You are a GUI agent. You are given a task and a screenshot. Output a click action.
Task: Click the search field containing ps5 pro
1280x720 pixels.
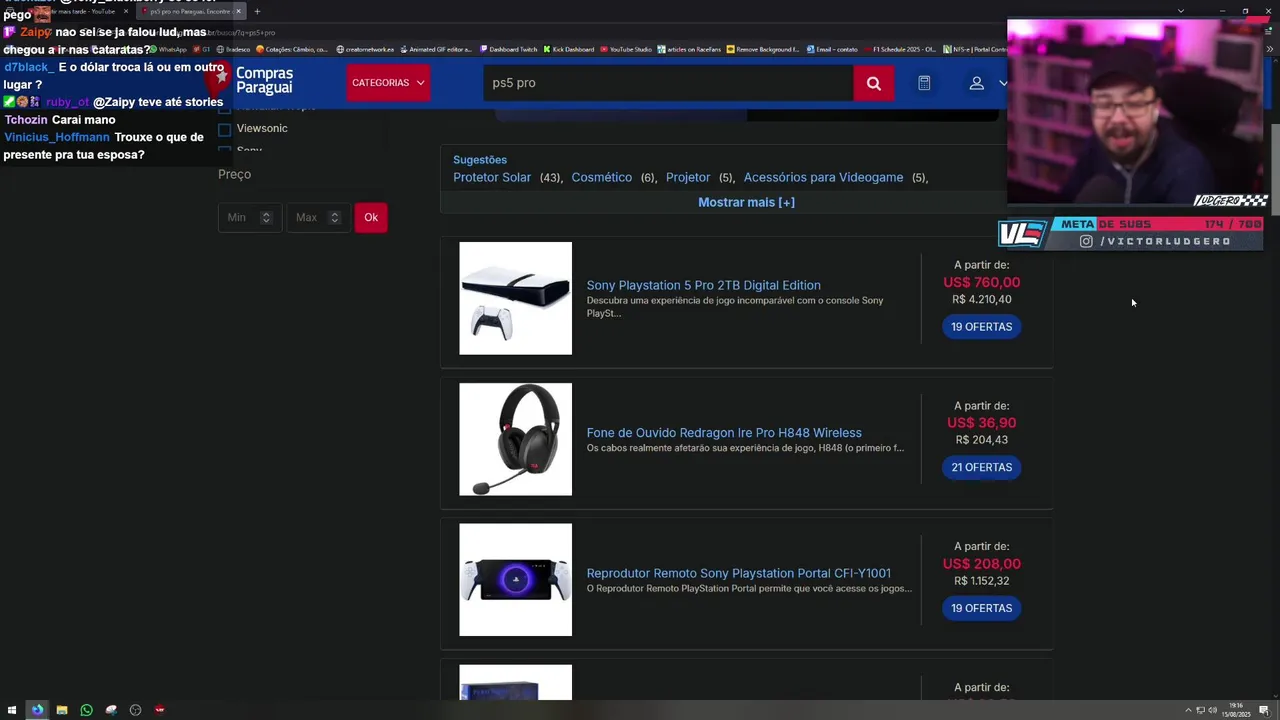pos(668,83)
